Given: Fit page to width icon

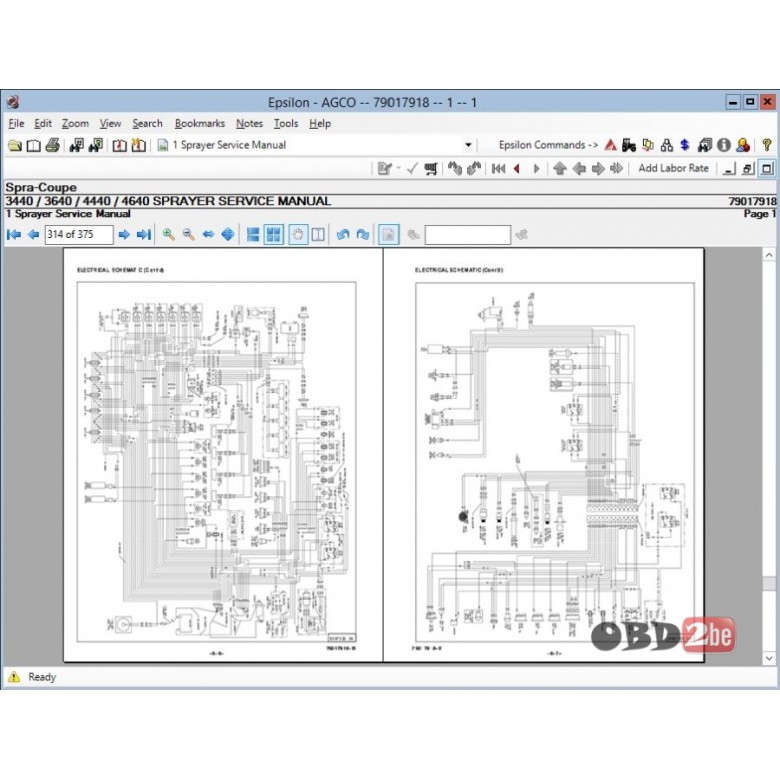Looking at the screenshot, I should 208,234.
